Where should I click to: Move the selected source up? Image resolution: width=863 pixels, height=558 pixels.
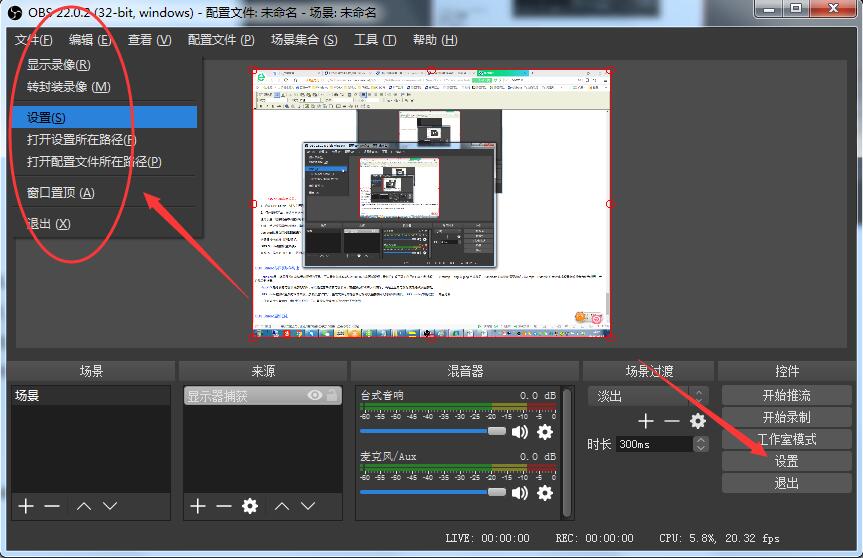pyautogui.click(x=284, y=506)
